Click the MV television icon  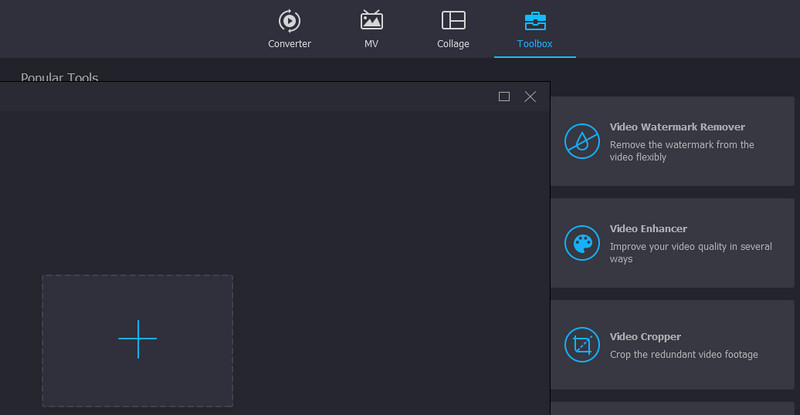(x=372, y=20)
